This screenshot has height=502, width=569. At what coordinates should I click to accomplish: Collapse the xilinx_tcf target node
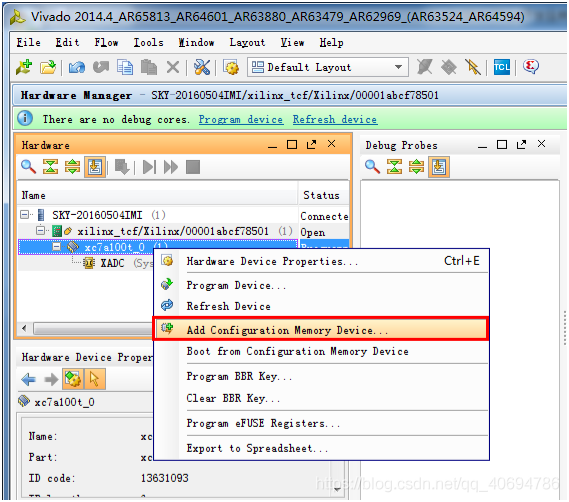click(41, 230)
